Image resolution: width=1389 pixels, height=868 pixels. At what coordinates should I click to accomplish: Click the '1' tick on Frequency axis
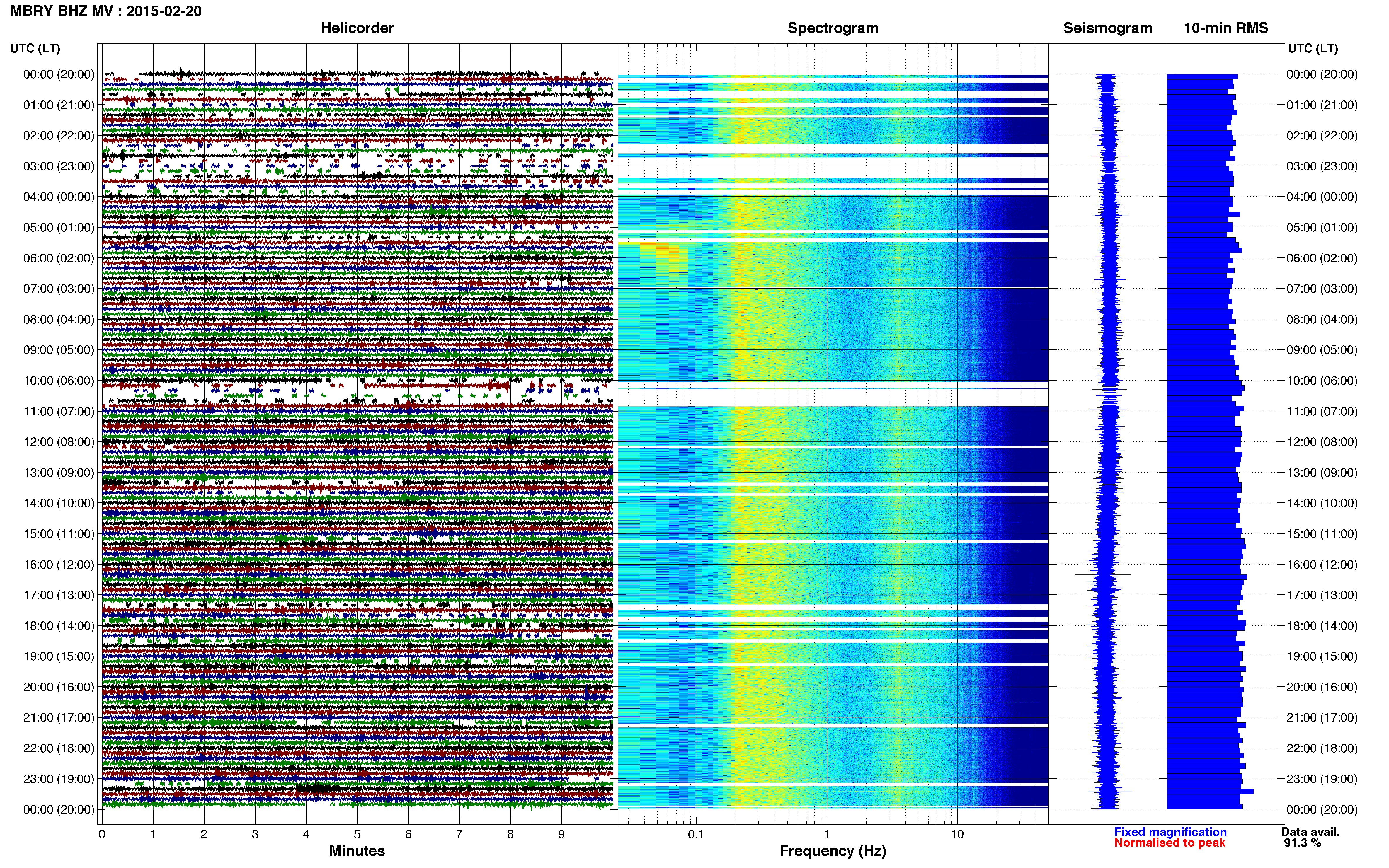click(x=827, y=835)
